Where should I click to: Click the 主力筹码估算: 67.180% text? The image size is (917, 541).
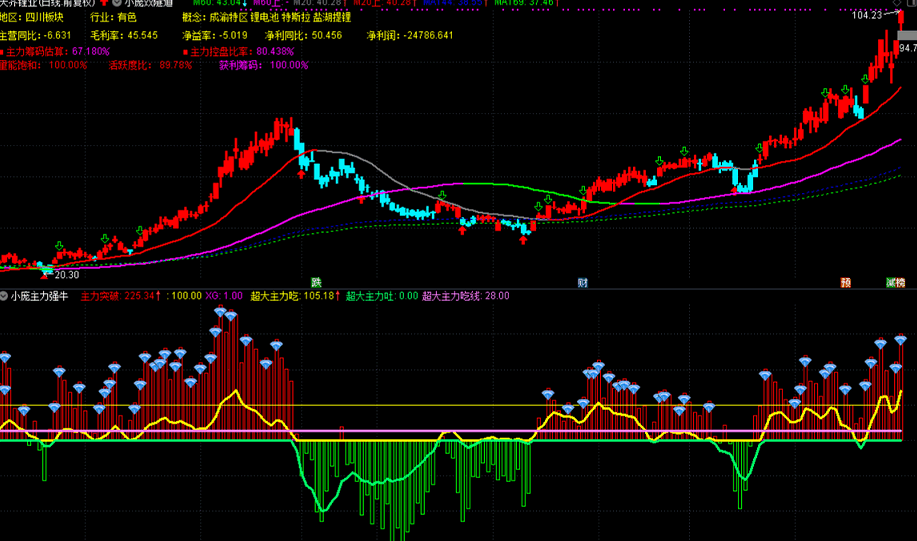[58, 51]
